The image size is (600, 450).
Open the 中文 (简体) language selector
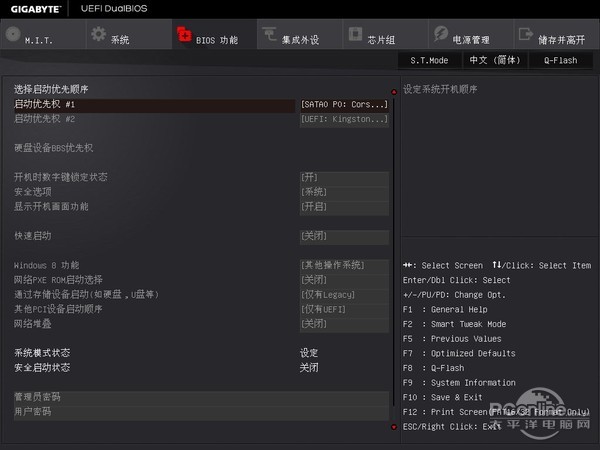tap(495, 60)
